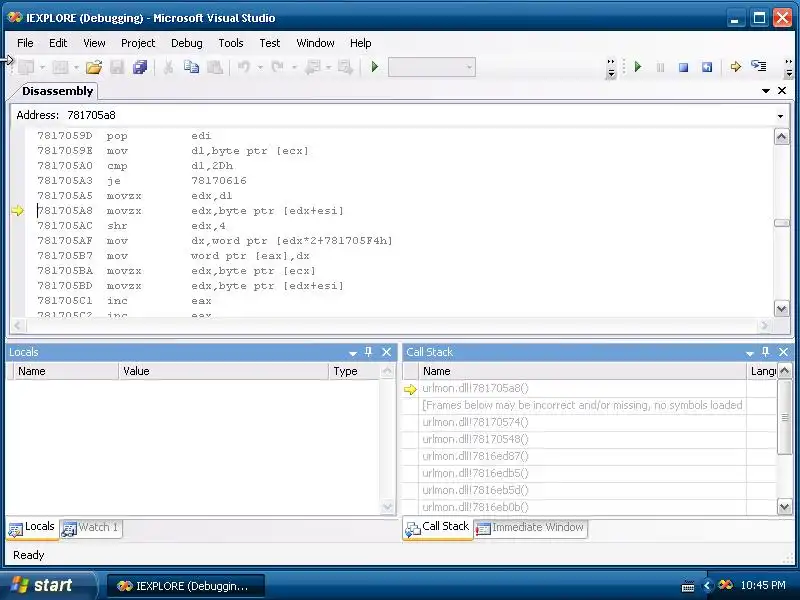Click the Step Into icon

(759, 67)
